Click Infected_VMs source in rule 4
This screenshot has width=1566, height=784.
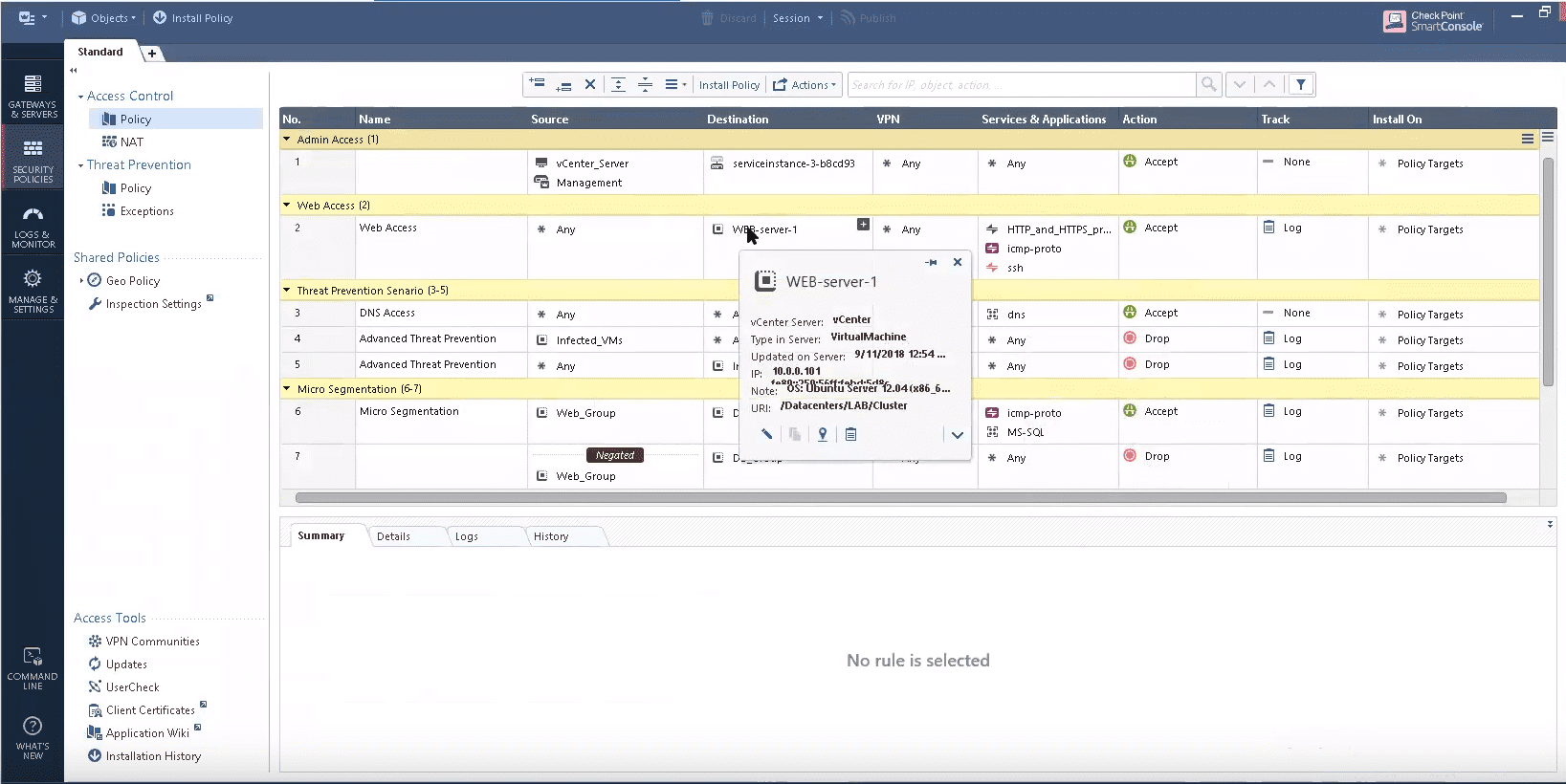click(581, 340)
